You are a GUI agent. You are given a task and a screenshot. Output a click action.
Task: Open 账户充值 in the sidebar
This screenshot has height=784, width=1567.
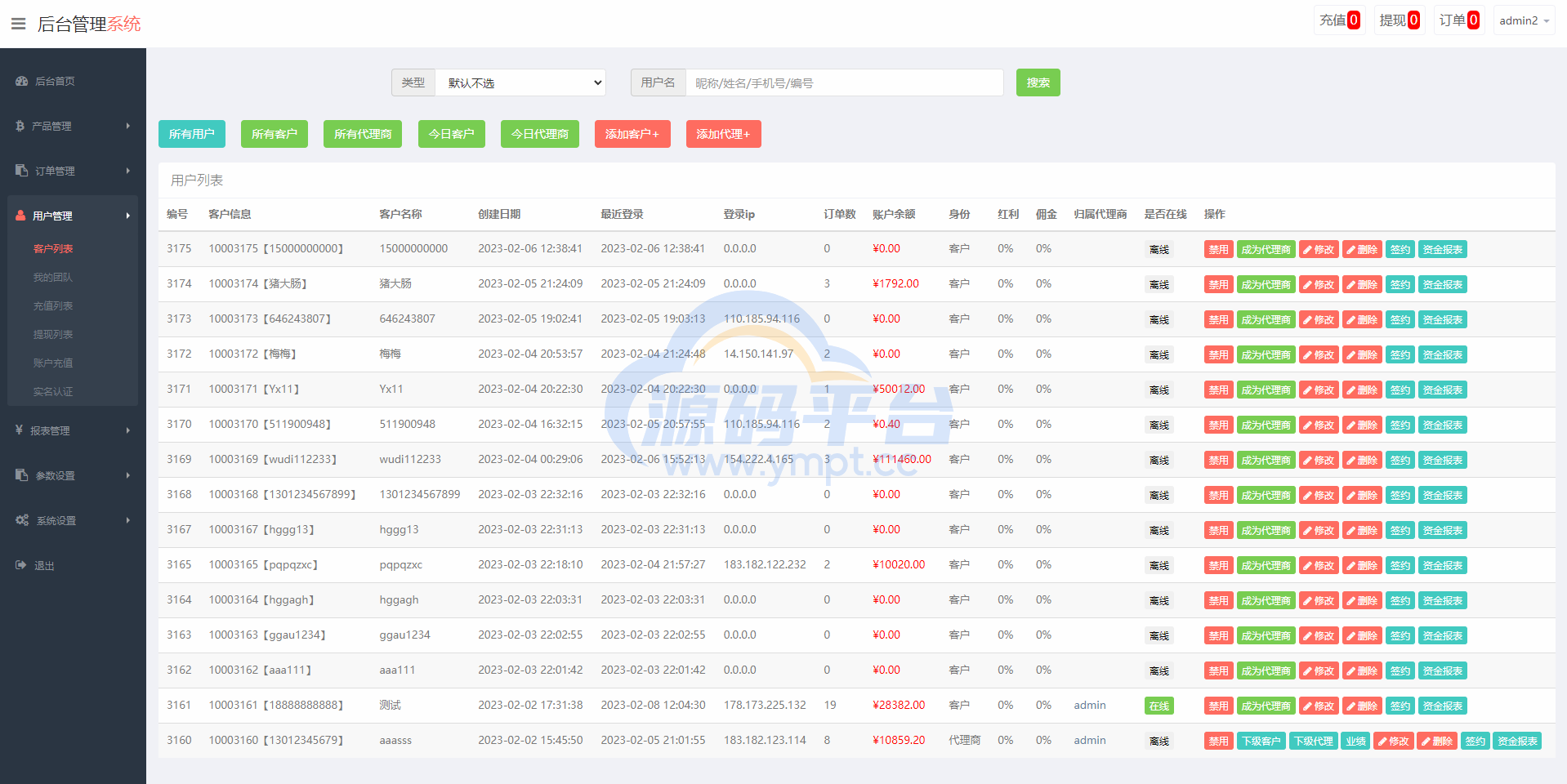tap(53, 363)
